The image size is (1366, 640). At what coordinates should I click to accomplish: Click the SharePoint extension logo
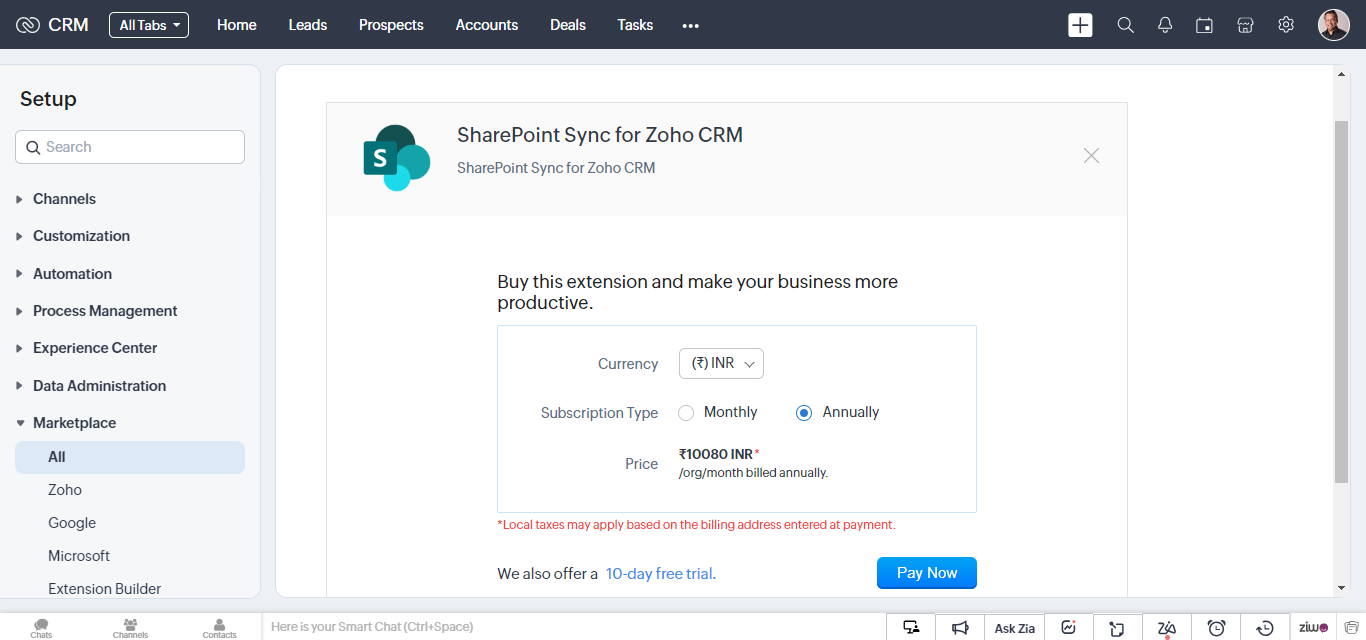tap(396, 158)
